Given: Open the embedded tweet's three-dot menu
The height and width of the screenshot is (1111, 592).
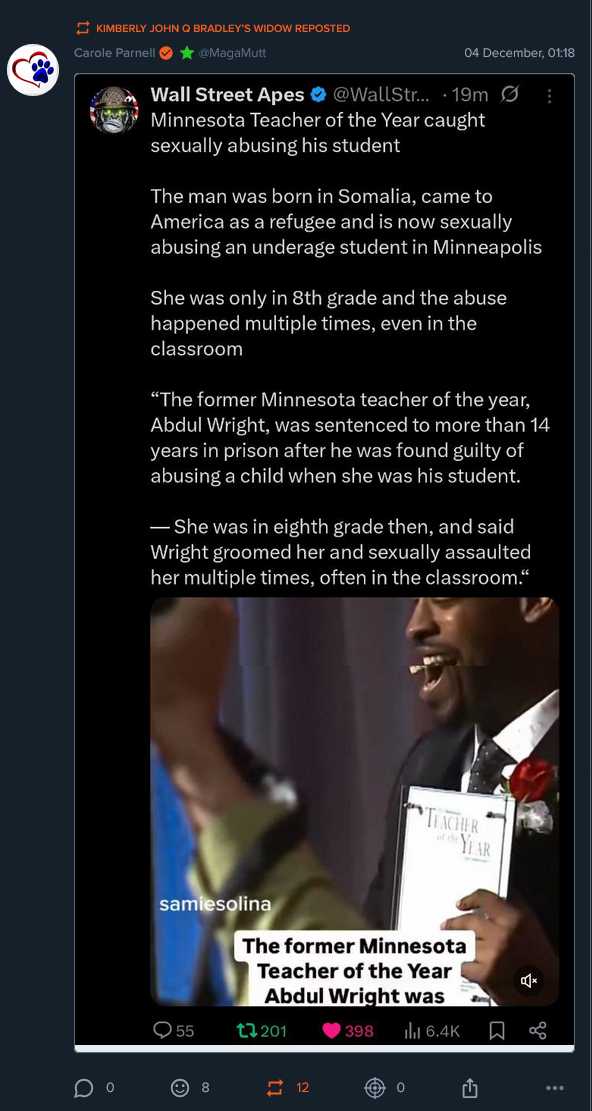Looking at the screenshot, I should [548, 95].
